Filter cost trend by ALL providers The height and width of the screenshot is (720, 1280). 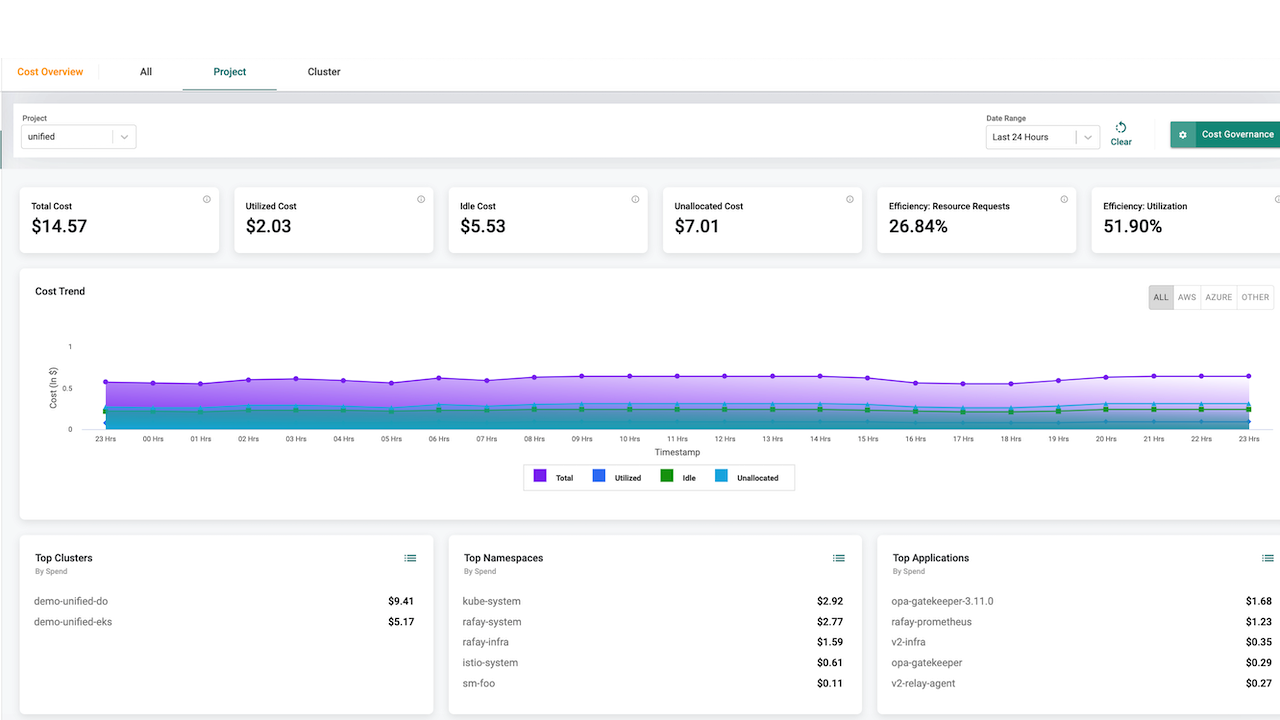tap(1161, 297)
